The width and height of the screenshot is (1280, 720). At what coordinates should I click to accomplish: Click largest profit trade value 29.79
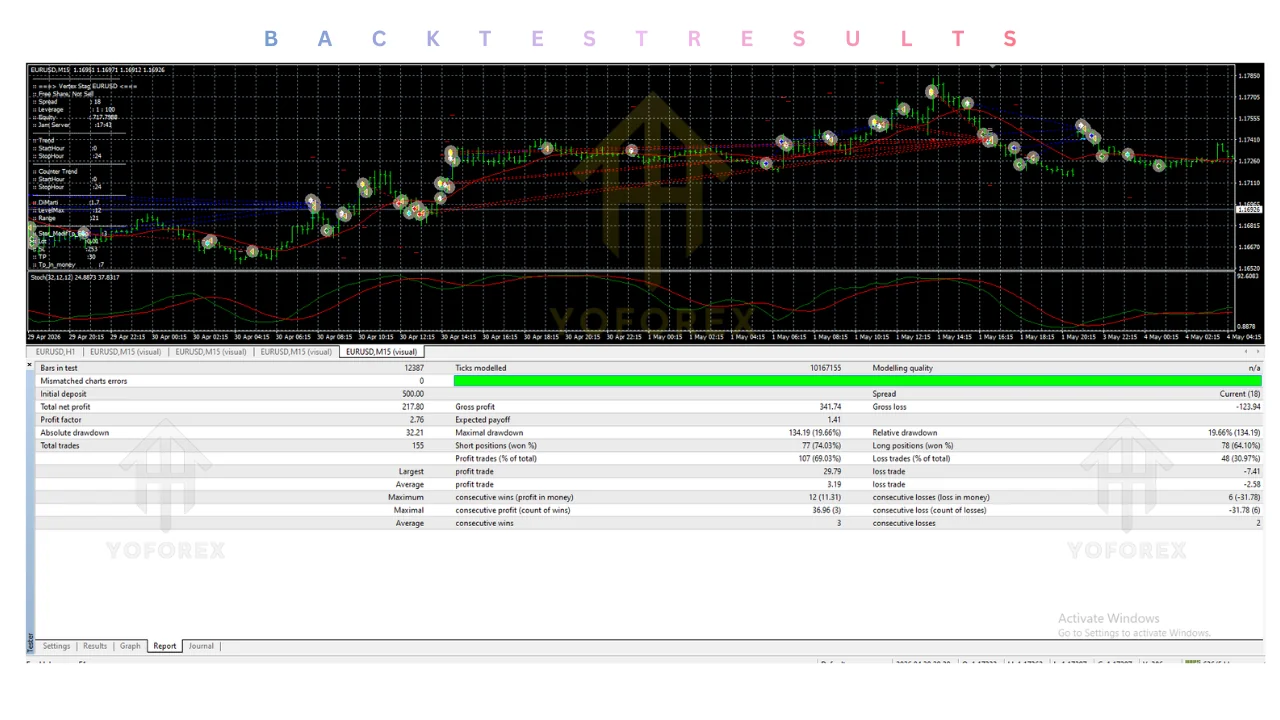(832, 472)
